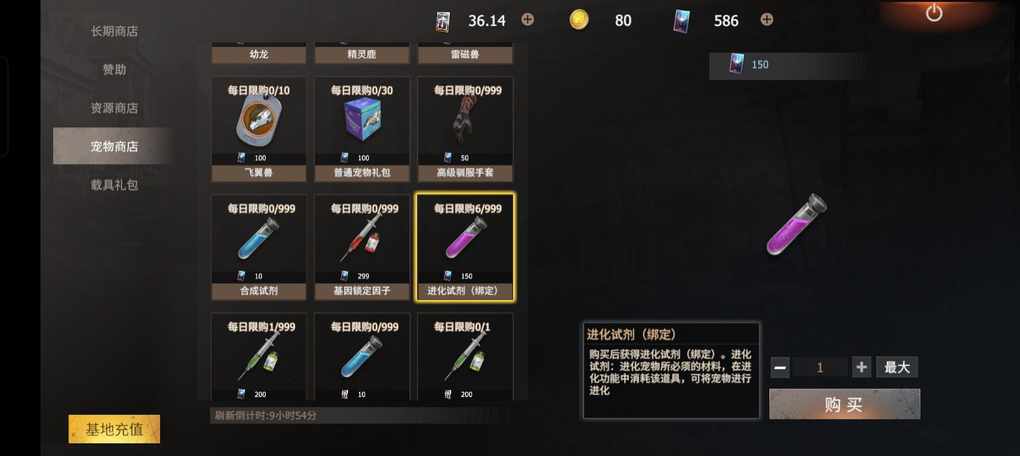Select the 基因锁定因子 syringe item

(x=362, y=247)
